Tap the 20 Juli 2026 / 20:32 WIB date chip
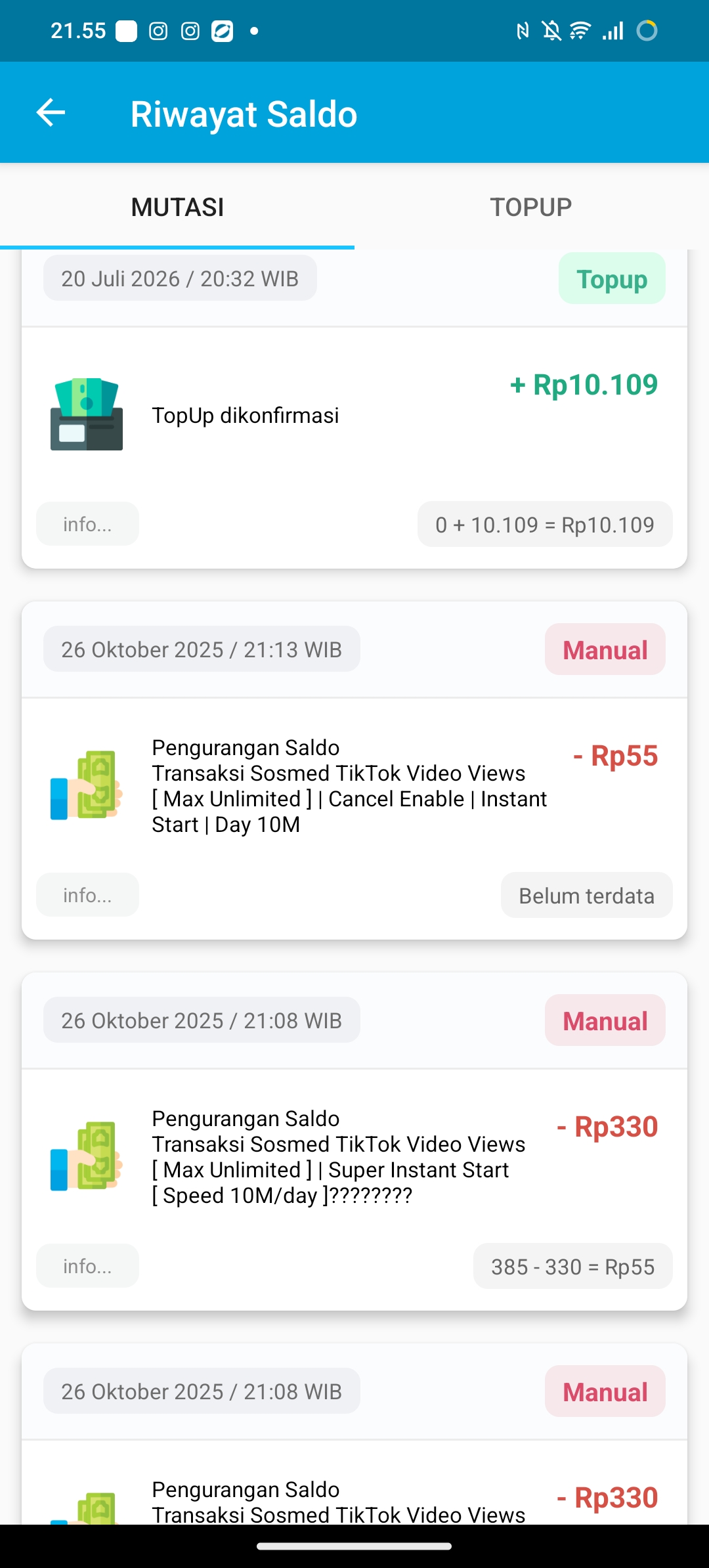 click(x=180, y=278)
